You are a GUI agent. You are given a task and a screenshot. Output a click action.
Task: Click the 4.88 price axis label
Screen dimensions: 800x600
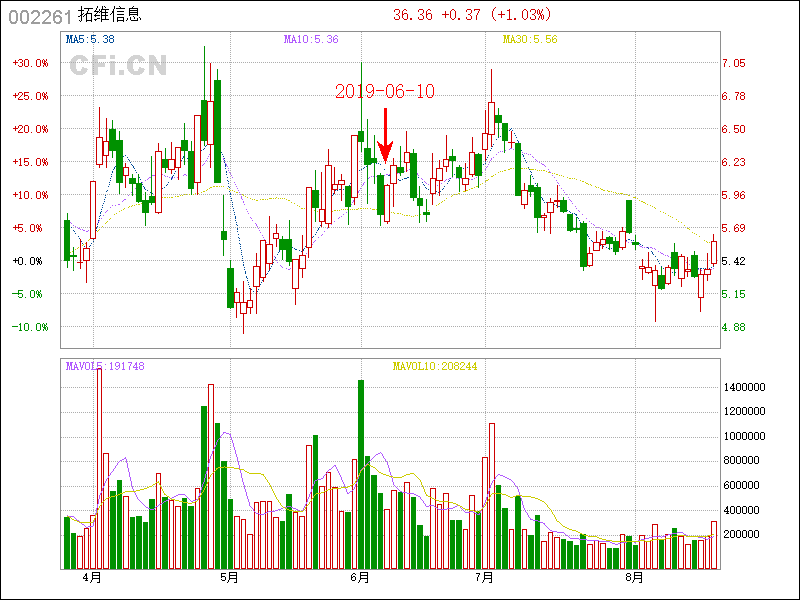click(x=734, y=327)
